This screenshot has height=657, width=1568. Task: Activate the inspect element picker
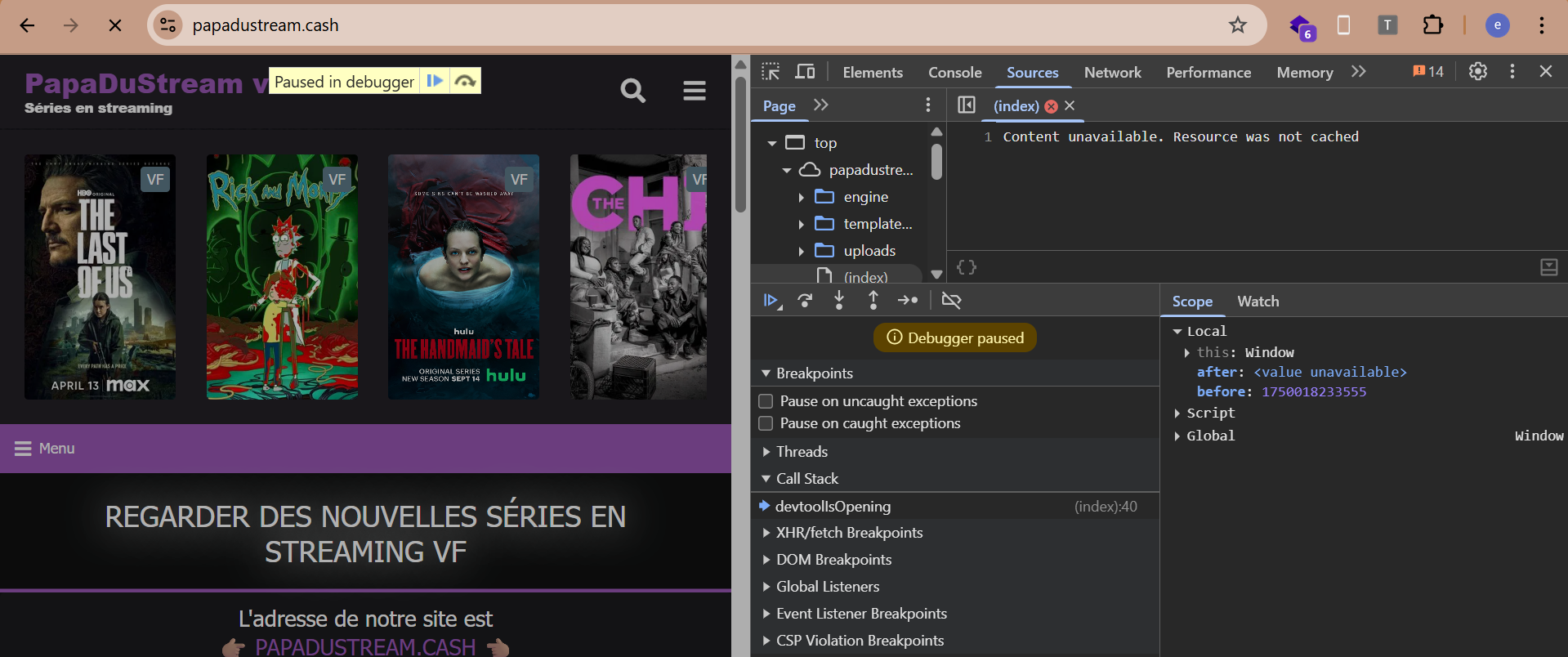pyautogui.click(x=771, y=72)
